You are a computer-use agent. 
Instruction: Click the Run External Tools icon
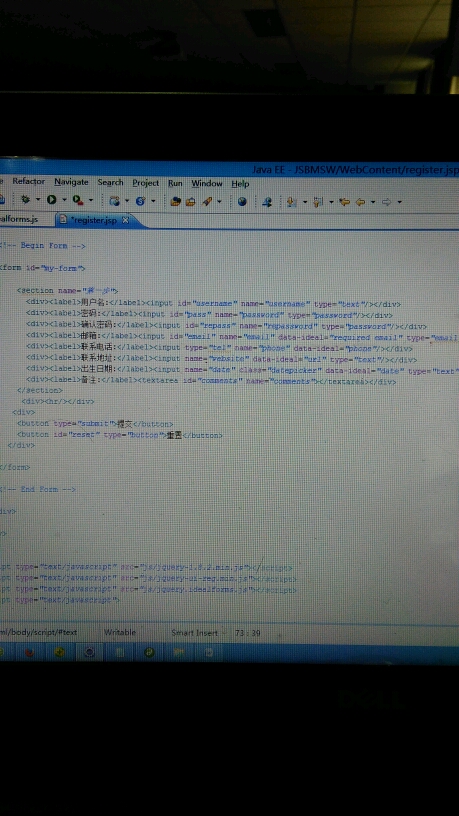78,200
